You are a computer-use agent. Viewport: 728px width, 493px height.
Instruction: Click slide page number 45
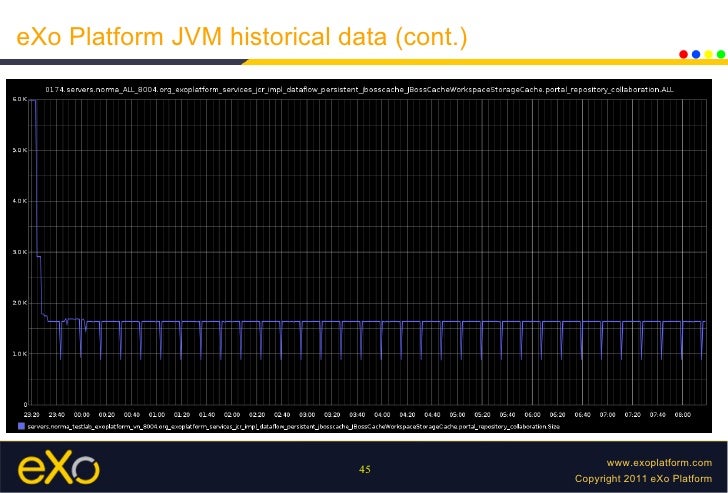pyautogui.click(x=364, y=469)
